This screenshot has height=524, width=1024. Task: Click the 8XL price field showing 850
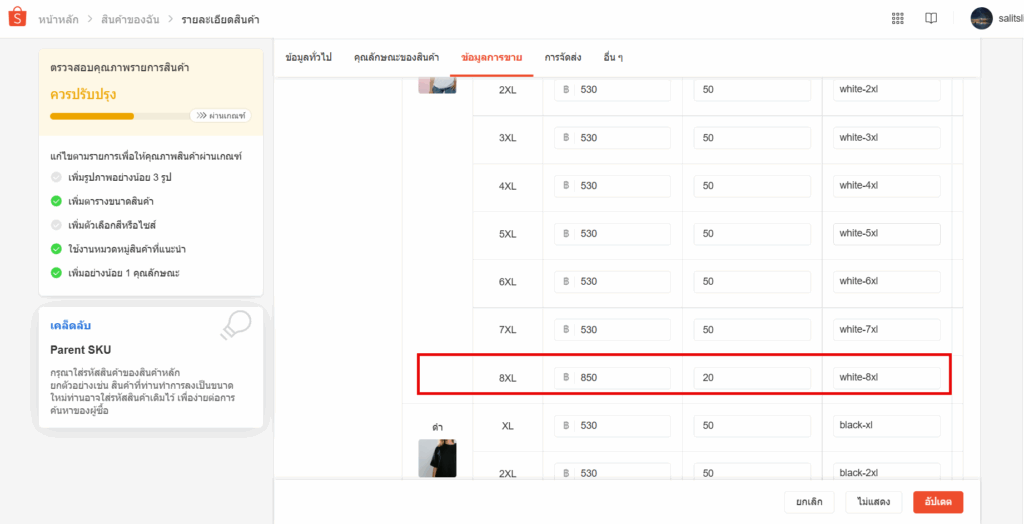(622, 378)
